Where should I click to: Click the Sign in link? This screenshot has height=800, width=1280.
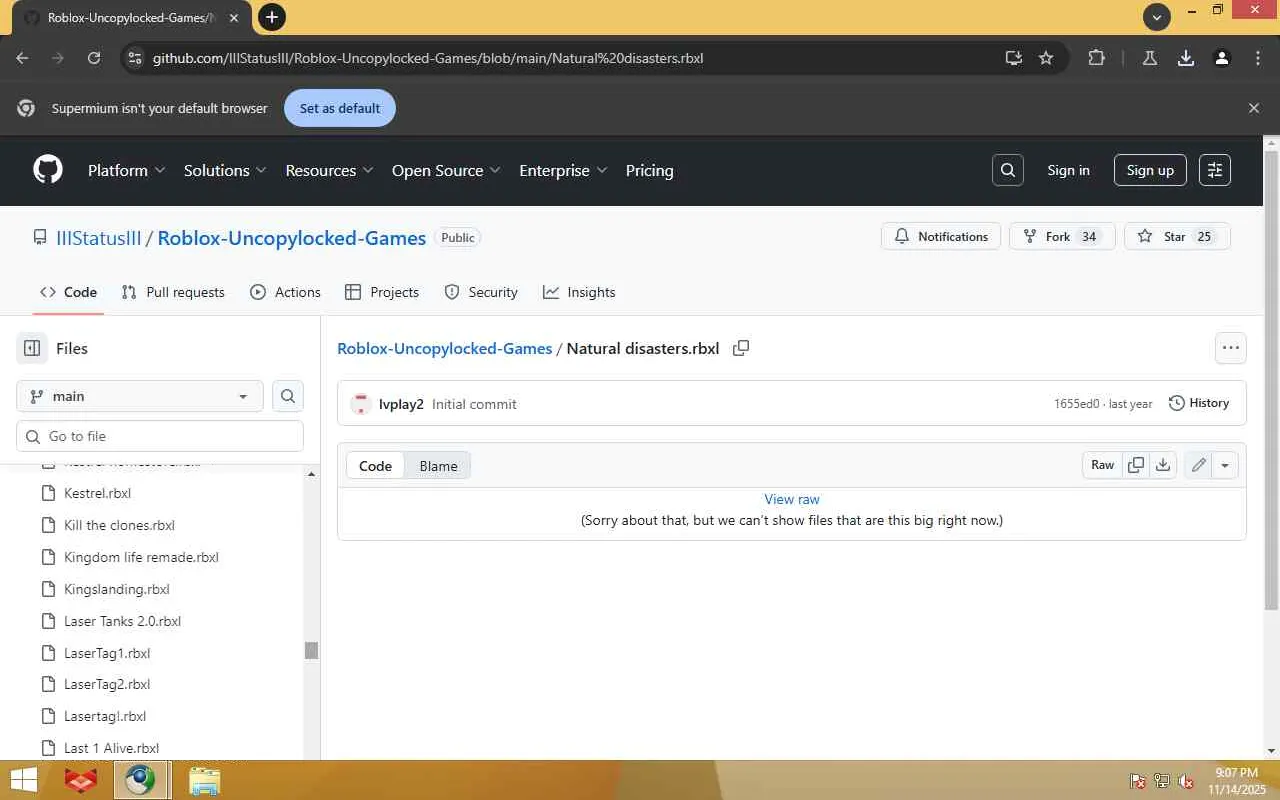pos(1068,170)
